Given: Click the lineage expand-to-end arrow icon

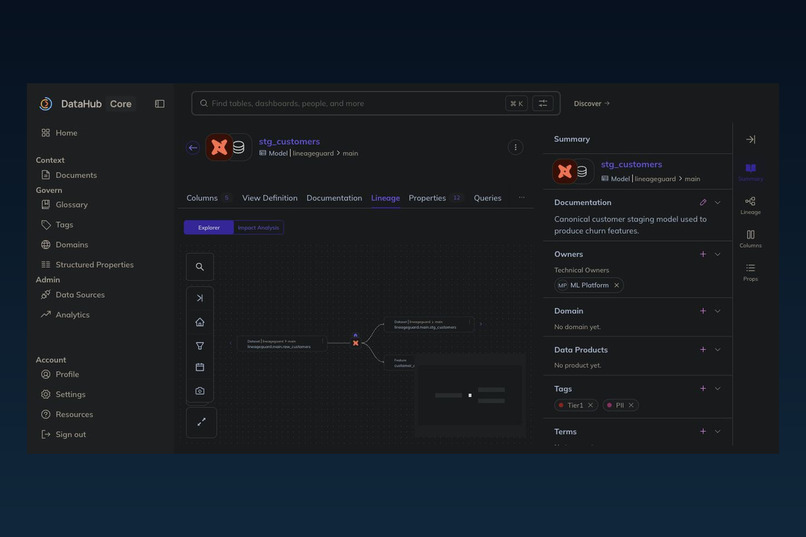Looking at the screenshot, I should click(x=200, y=298).
